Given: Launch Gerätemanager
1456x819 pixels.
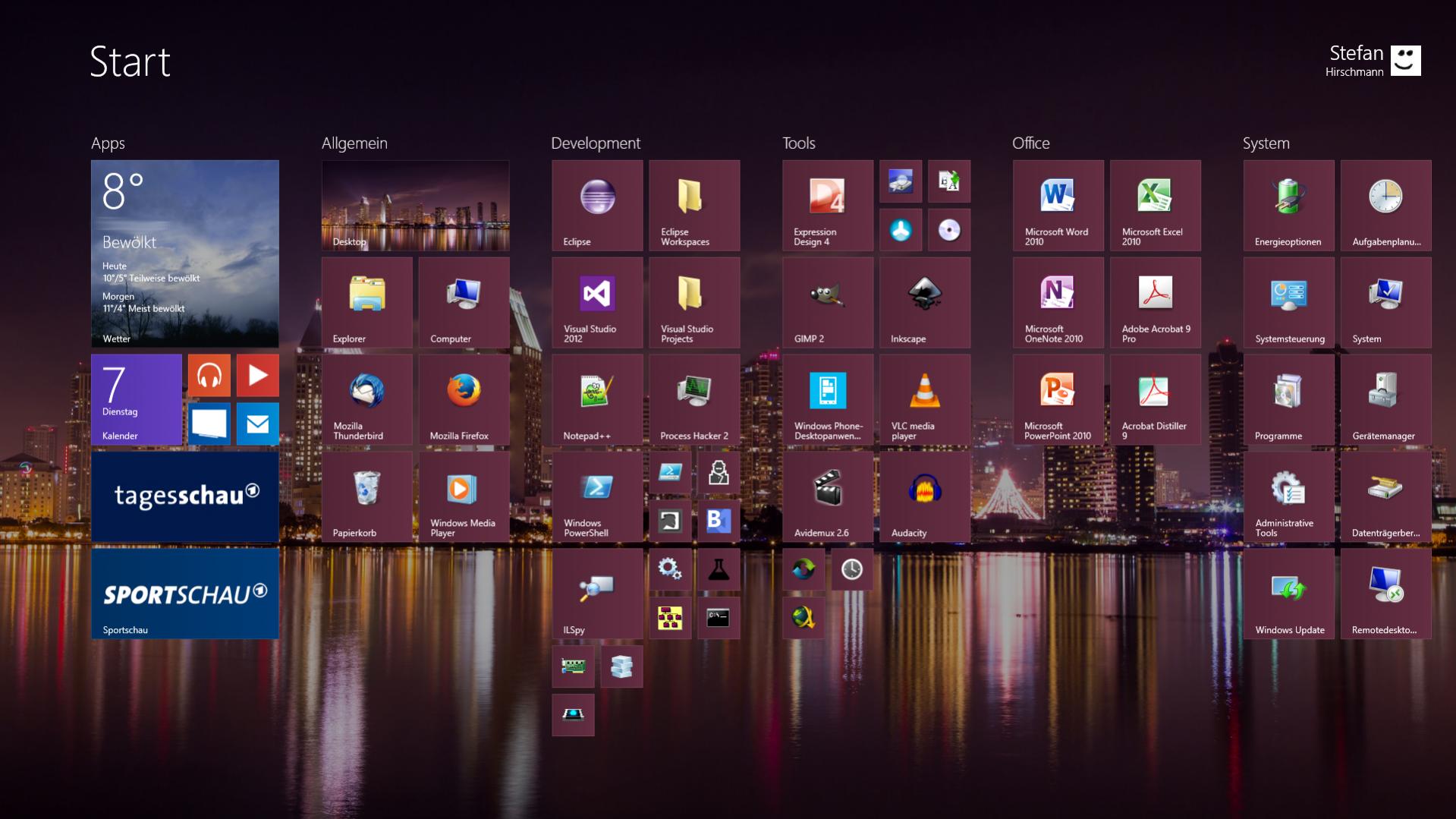Looking at the screenshot, I should pyautogui.click(x=1386, y=399).
